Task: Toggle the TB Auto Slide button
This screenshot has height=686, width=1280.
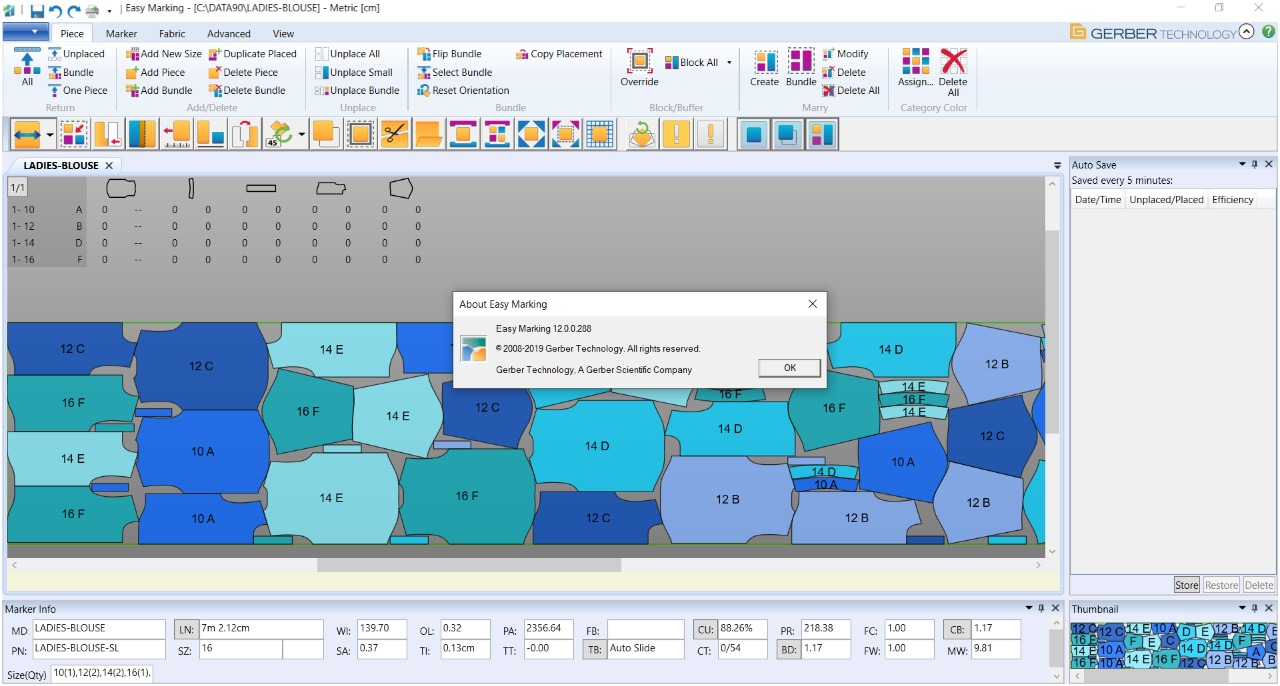Action: click(593, 649)
